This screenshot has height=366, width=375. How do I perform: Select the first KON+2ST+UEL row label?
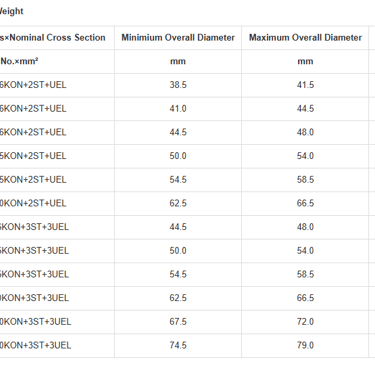[33, 85]
